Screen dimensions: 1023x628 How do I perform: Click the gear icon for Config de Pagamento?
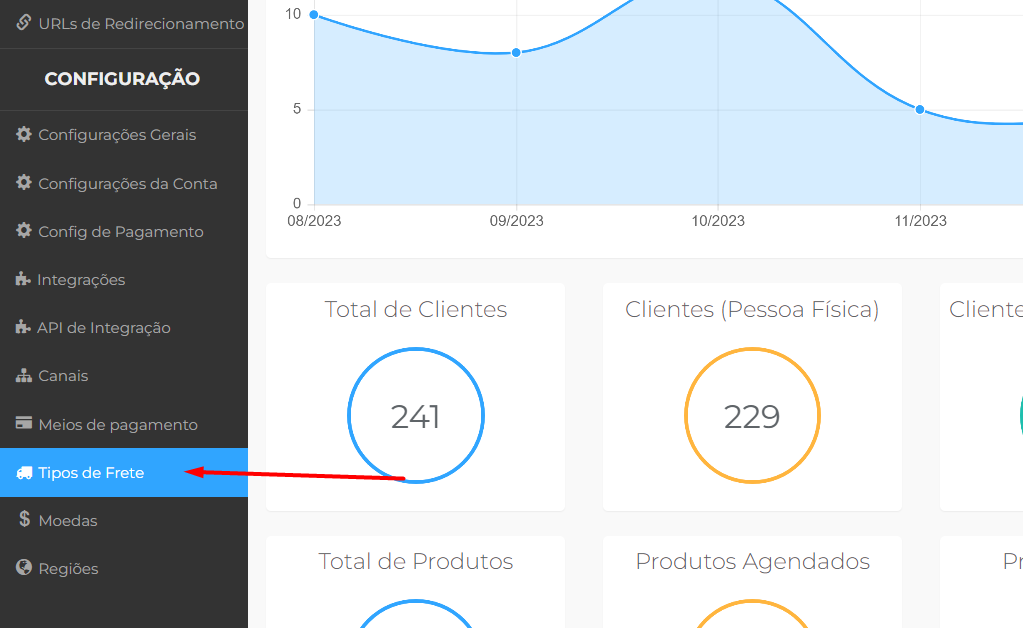click(24, 230)
